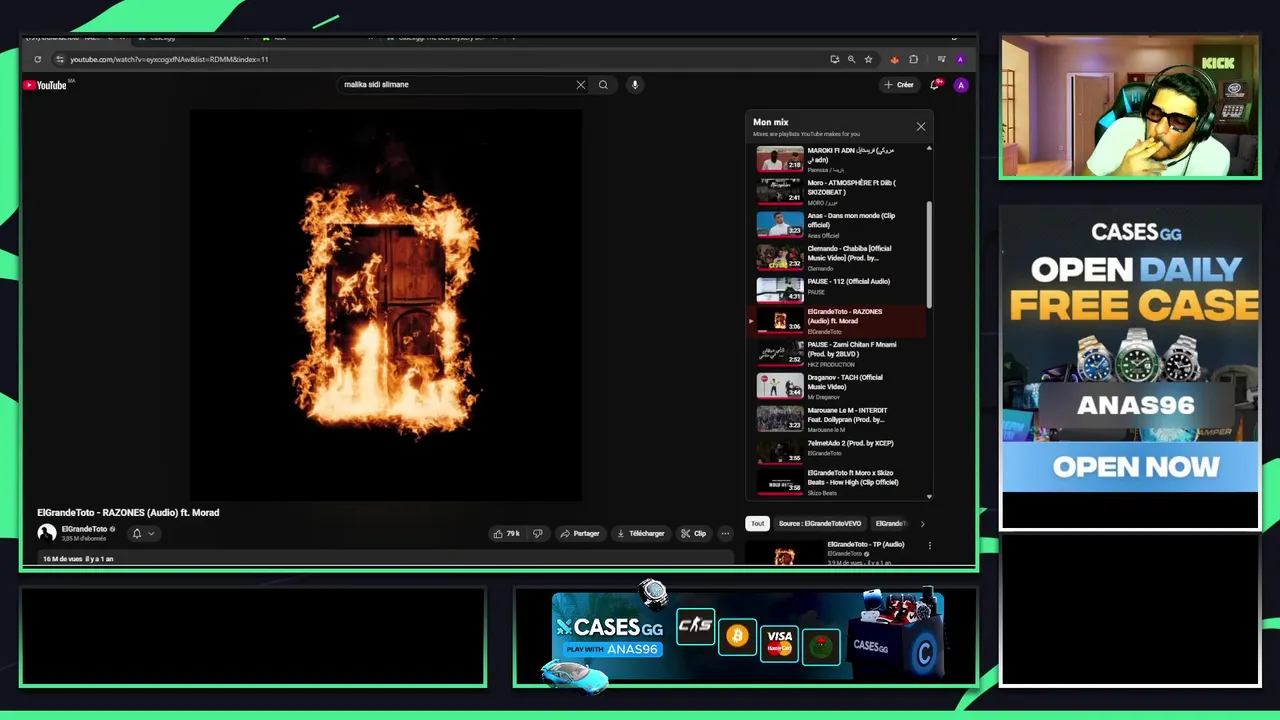This screenshot has width=1280, height=720.
Task: Bookmark this page with the star
Action: tap(868, 59)
